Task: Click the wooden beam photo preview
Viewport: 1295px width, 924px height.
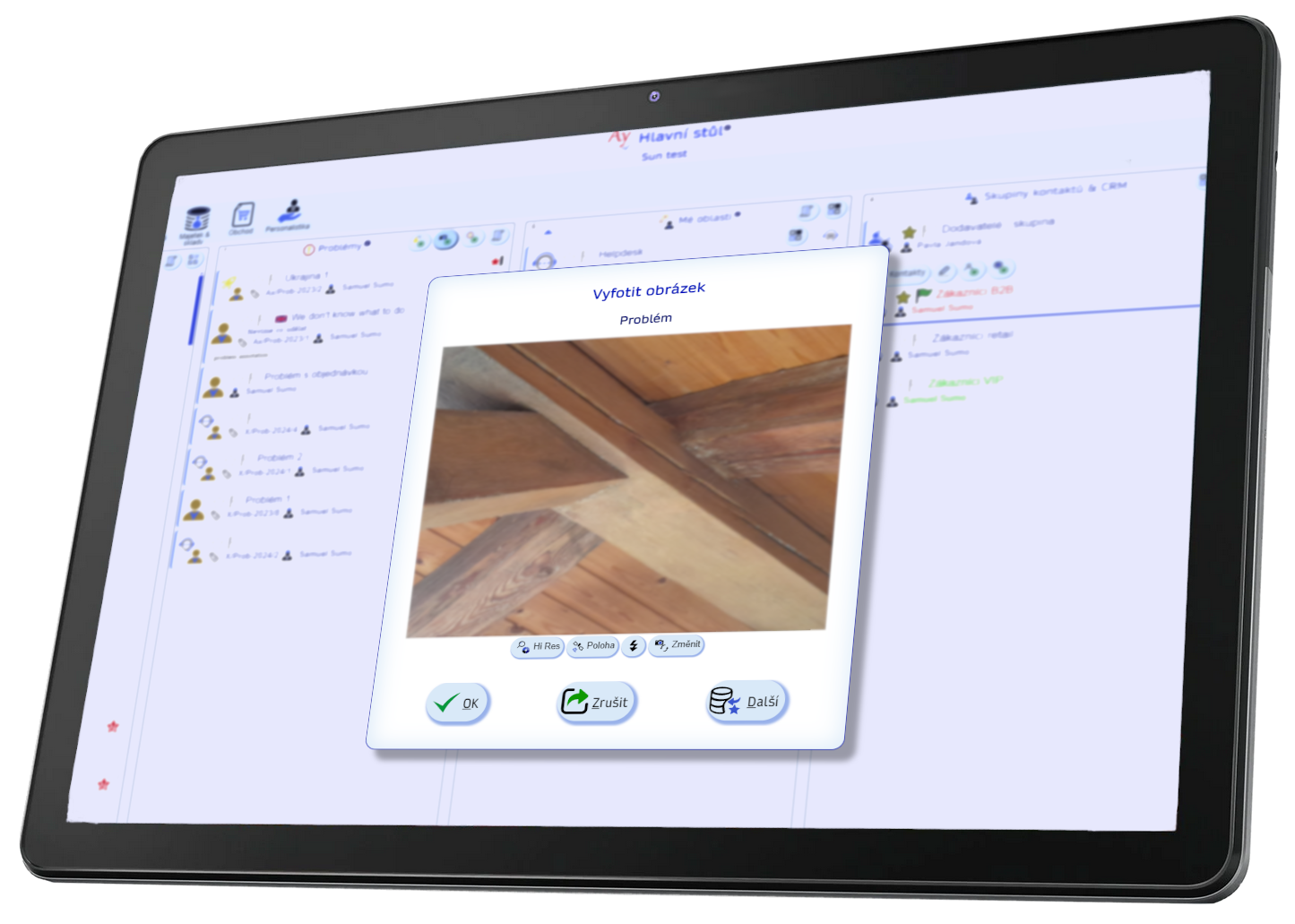Action: coord(627,481)
